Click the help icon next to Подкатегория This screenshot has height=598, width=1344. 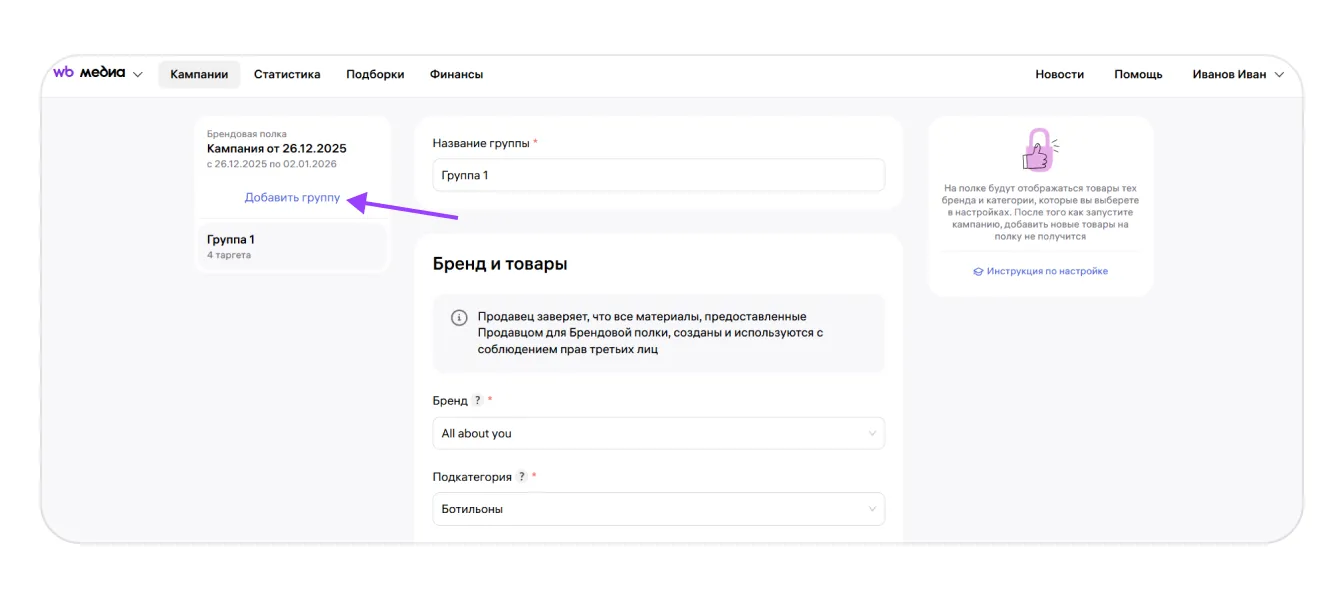pos(521,477)
